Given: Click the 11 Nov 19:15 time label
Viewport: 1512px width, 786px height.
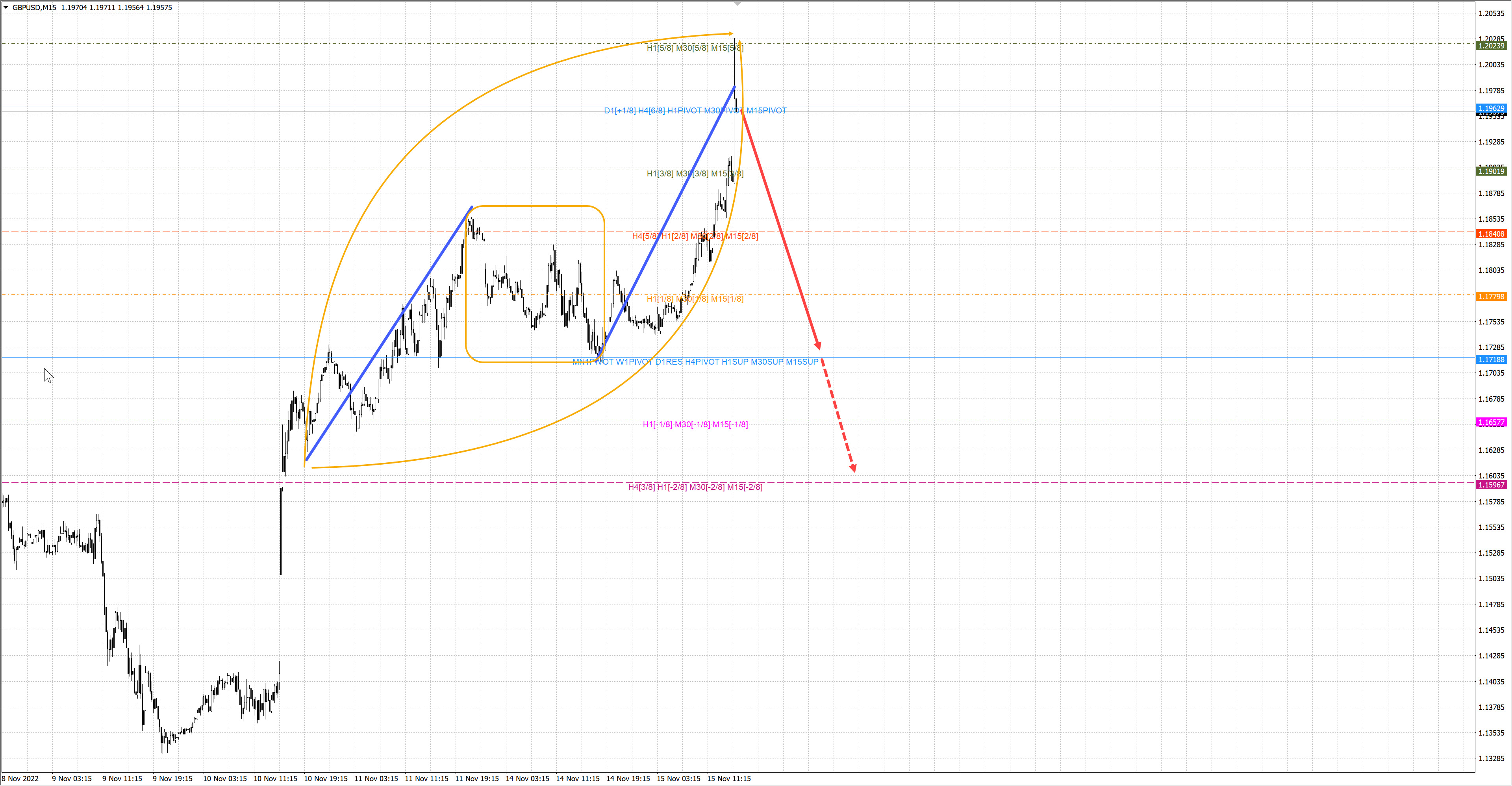Looking at the screenshot, I should (x=476, y=779).
